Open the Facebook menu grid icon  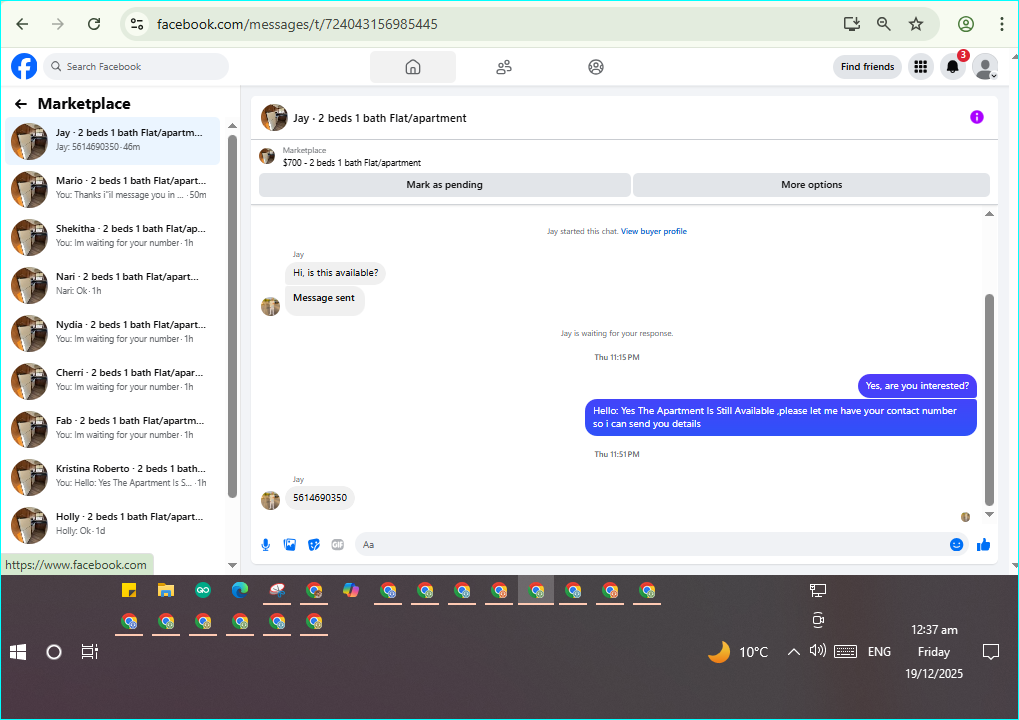click(x=920, y=66)
